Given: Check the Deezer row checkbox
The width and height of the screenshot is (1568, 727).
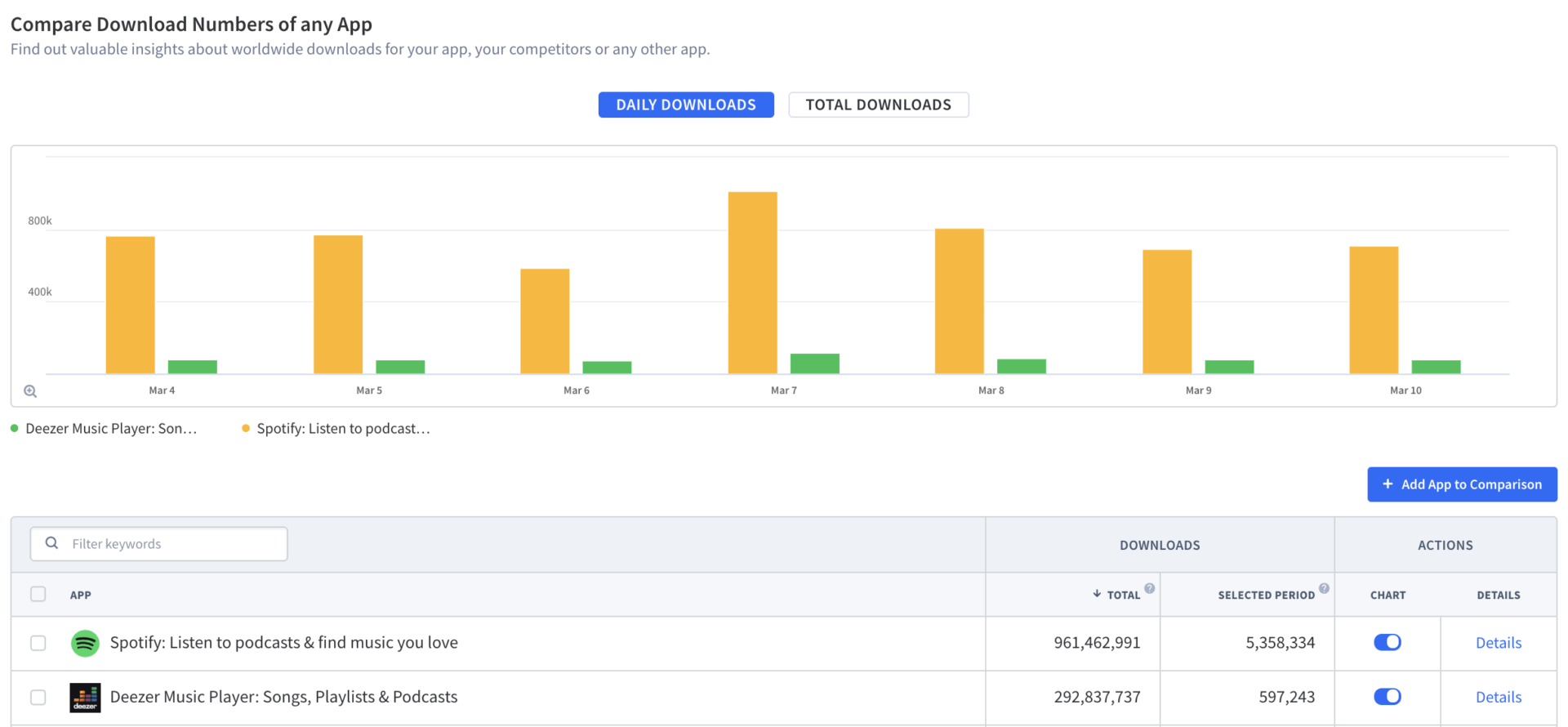Looking at the screenshot, I should pos(38,697).
